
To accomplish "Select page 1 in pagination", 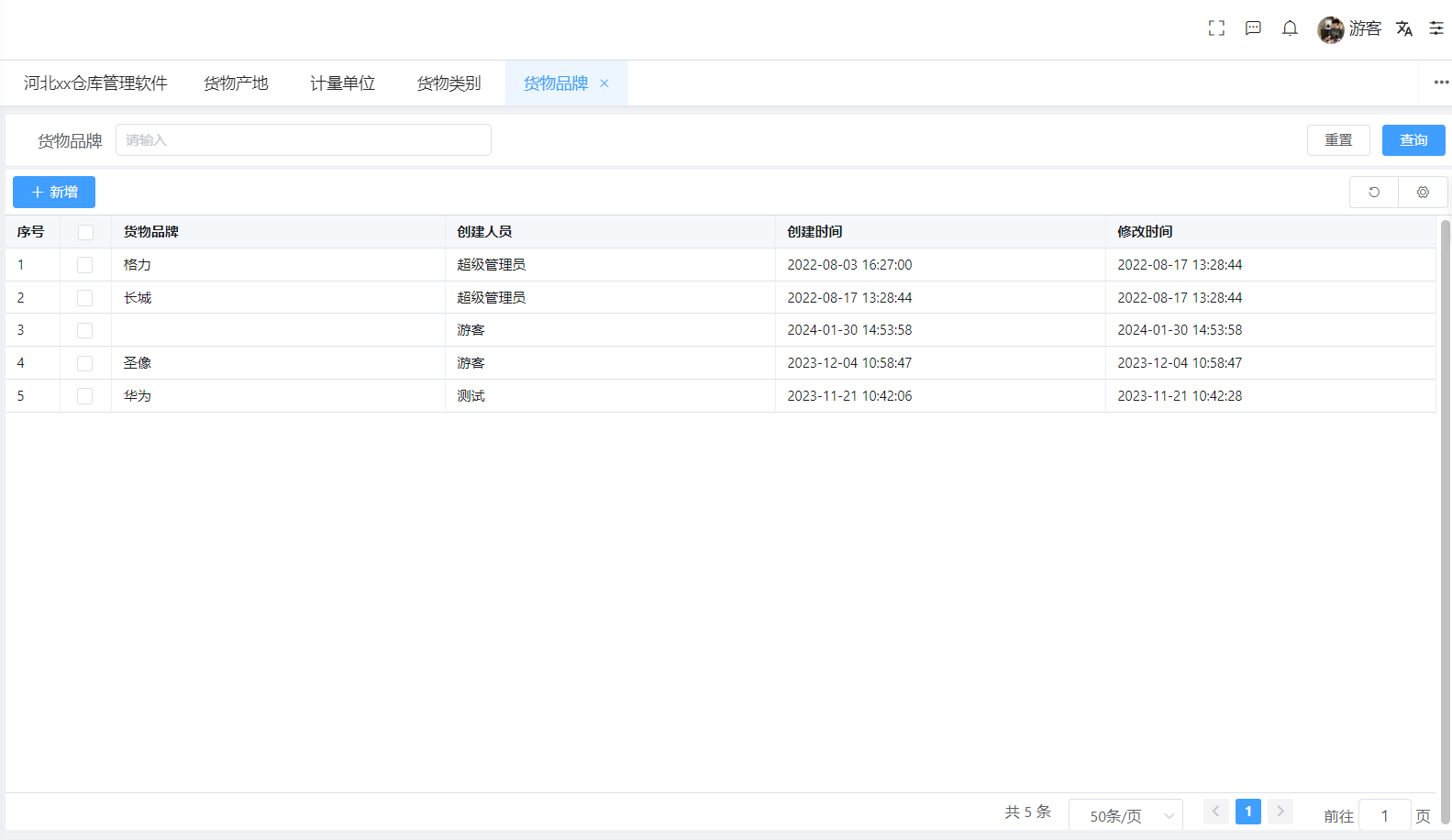I will point(1248,812).
